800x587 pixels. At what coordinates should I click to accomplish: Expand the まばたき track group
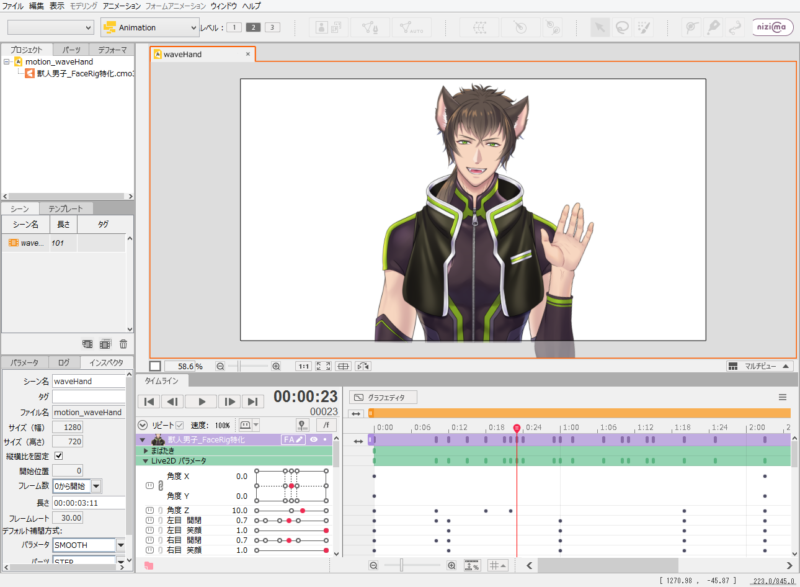(146, 451)
